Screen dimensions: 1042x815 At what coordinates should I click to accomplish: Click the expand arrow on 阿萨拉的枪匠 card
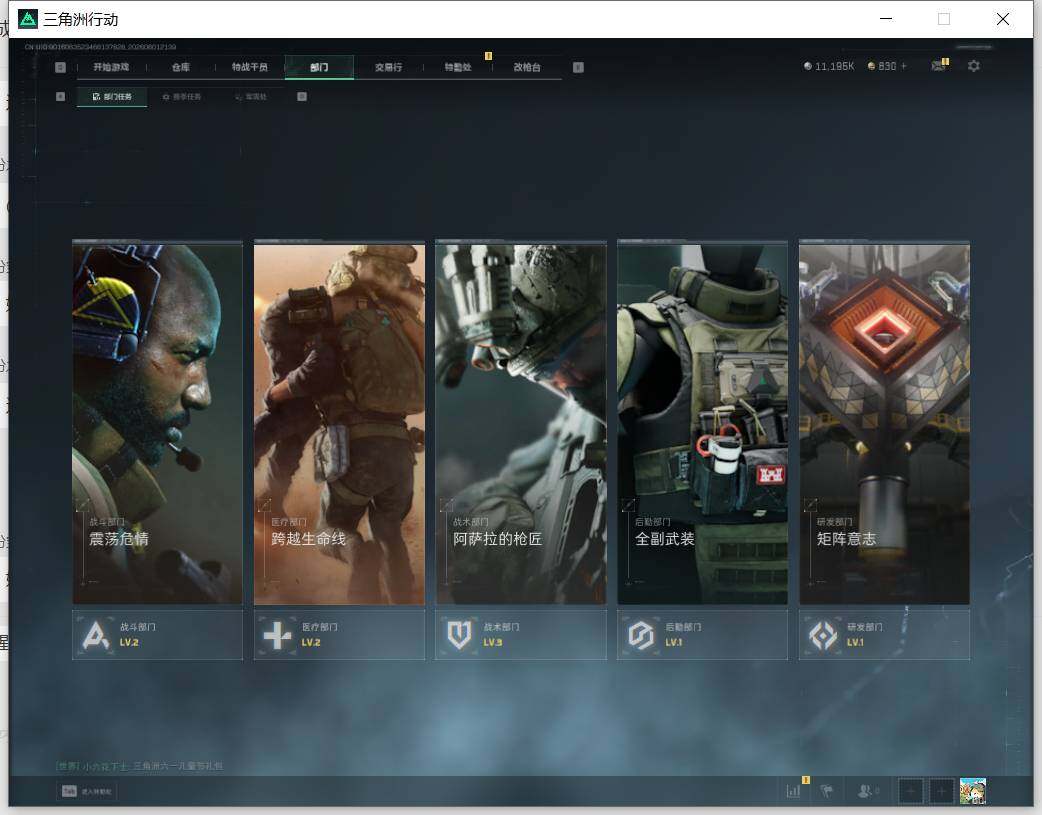[x=447, y=505]
